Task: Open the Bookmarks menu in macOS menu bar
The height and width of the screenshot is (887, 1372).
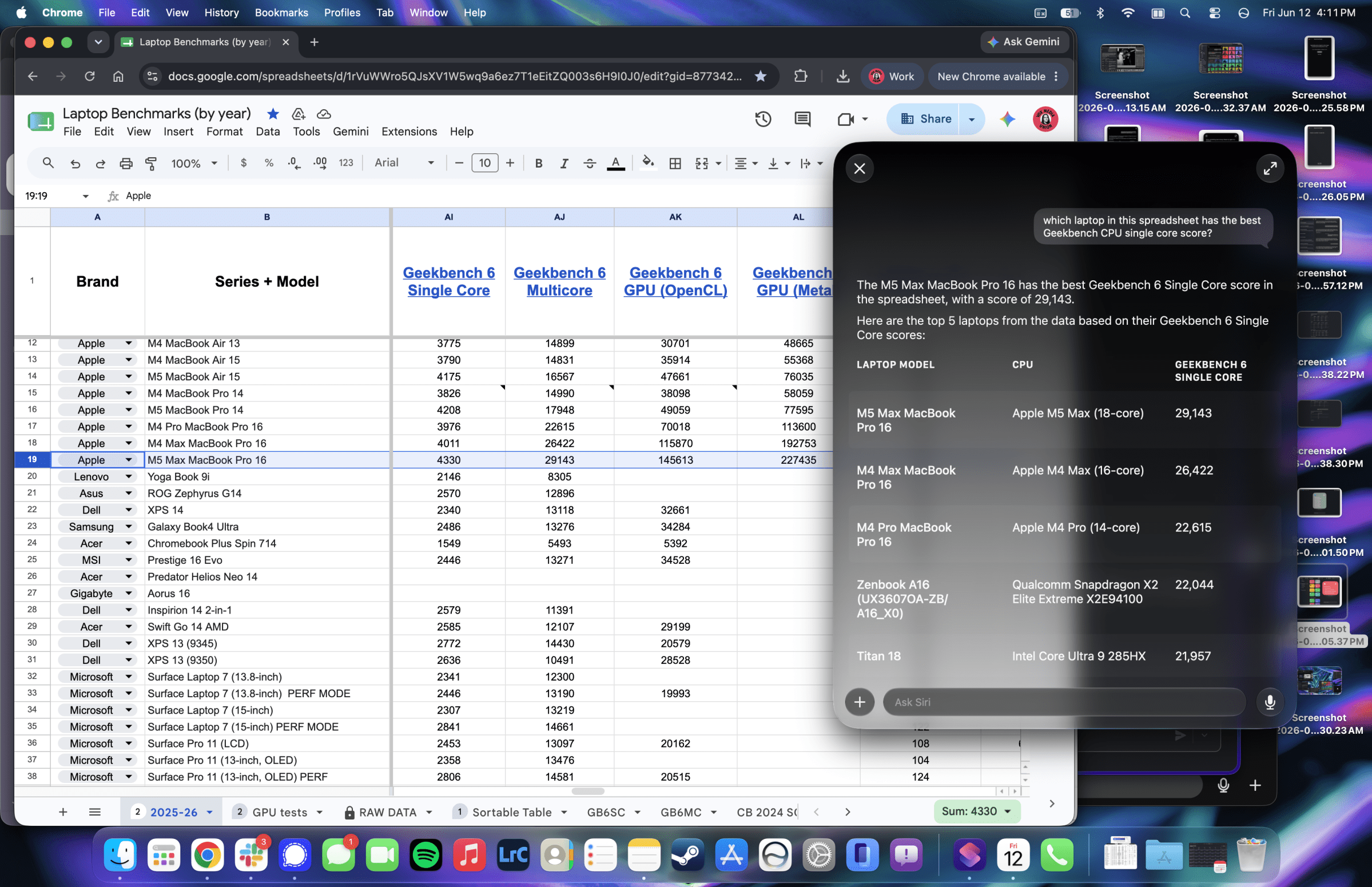Action: [x=281, y=13]
